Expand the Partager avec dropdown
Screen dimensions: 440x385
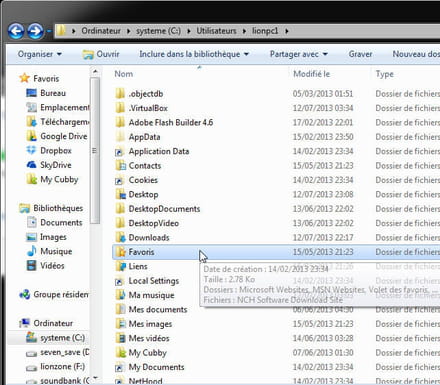tap(299, 54)
